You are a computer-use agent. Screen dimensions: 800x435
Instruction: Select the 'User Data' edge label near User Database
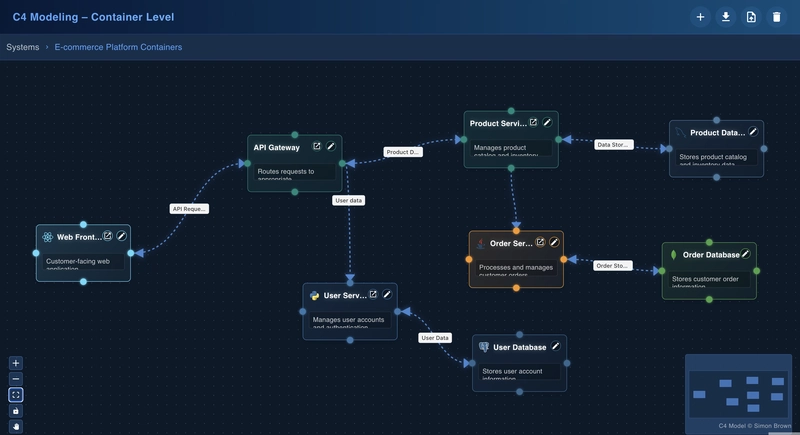click(435, 338)
